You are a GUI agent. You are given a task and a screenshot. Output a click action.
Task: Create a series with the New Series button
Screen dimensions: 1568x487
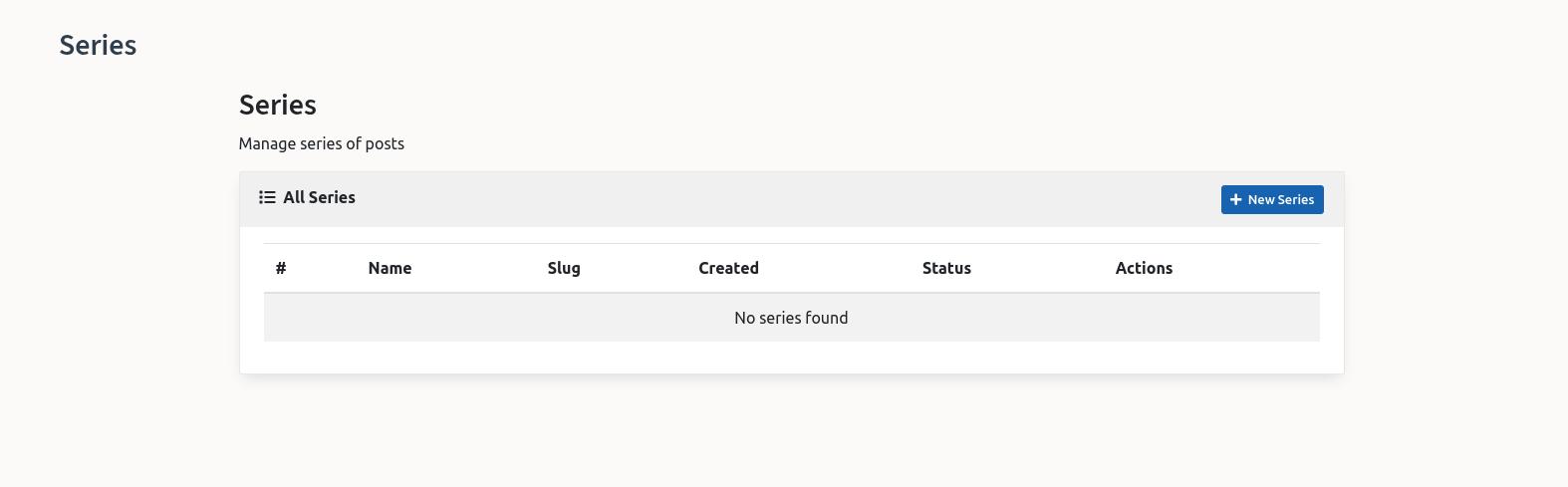tap(1272, 199)
